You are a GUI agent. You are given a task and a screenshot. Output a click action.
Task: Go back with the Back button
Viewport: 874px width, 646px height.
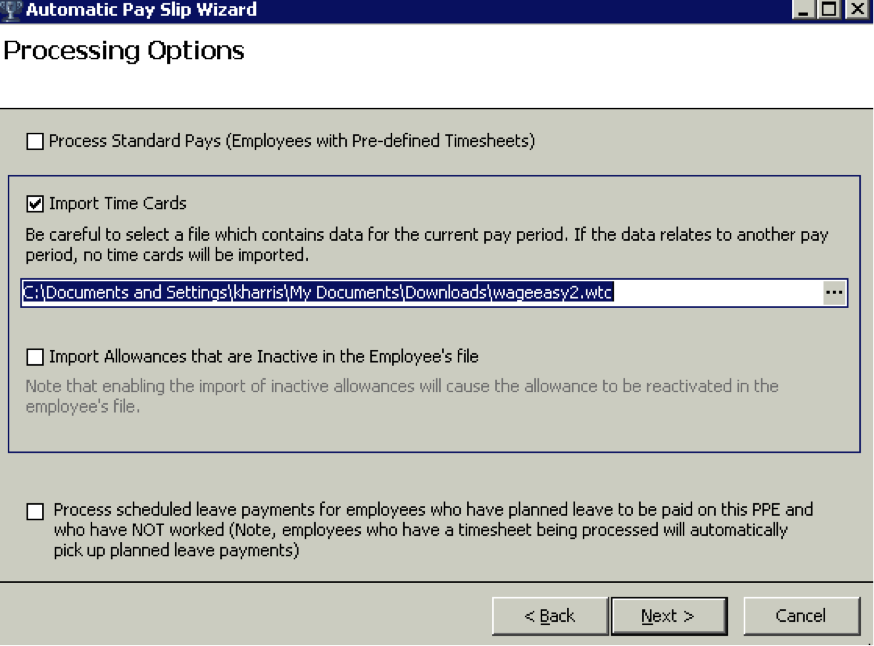[549, 616]
